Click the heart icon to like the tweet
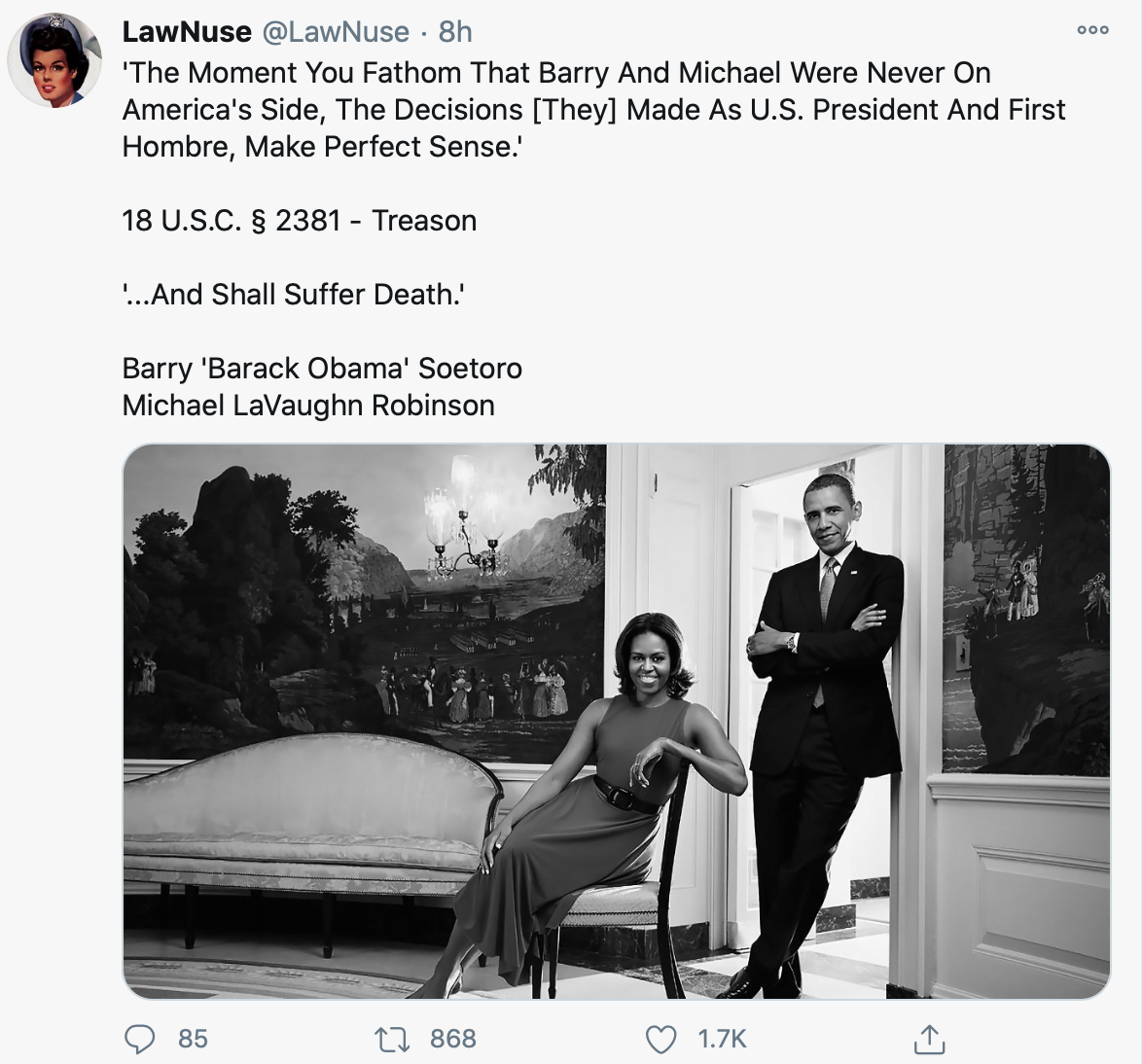This screenshot has height=1064, width=1142. [x=661, y=1039]
